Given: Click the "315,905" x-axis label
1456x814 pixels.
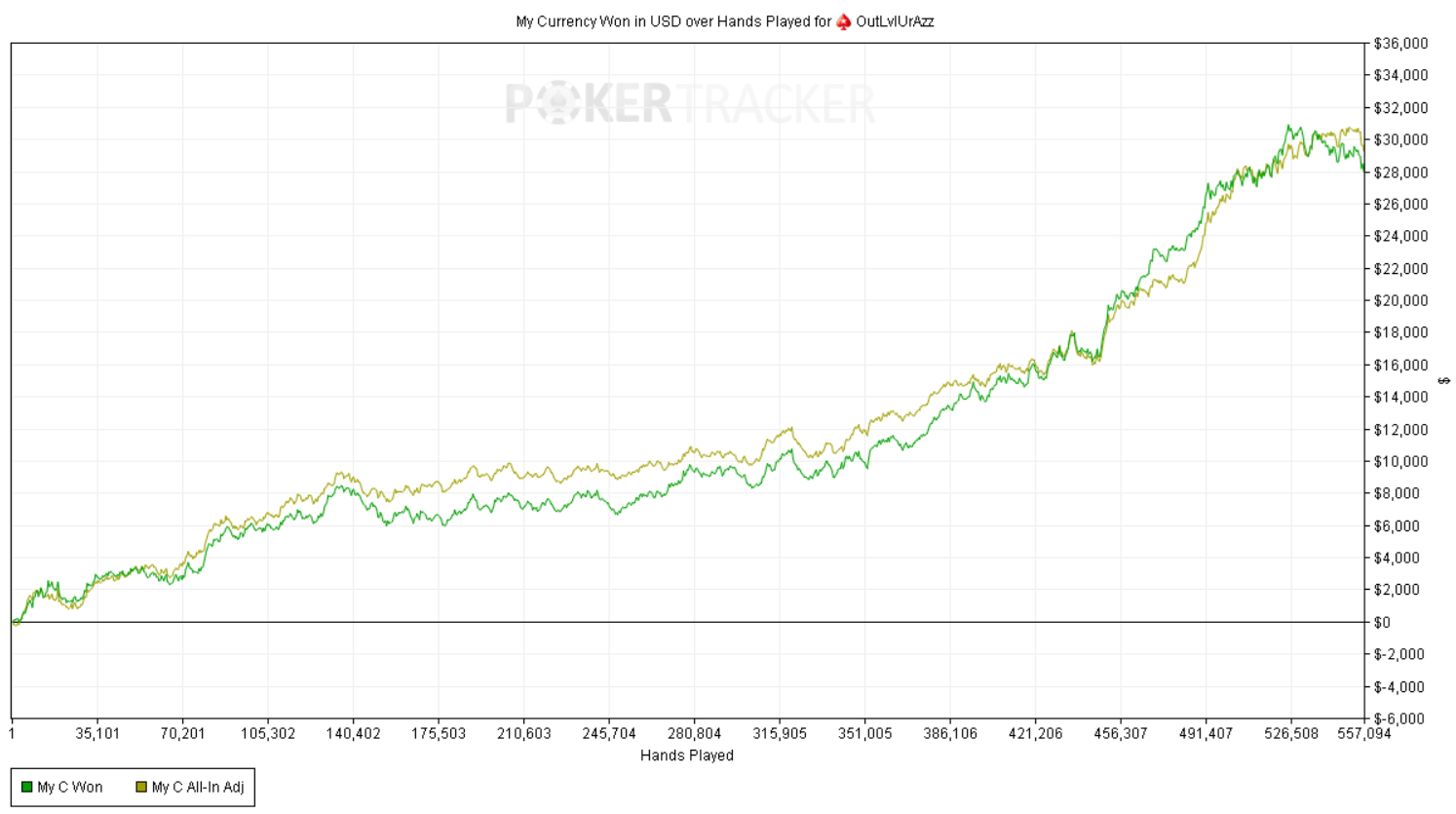Looking at the screenshot, I should click(x=780, y=733).
